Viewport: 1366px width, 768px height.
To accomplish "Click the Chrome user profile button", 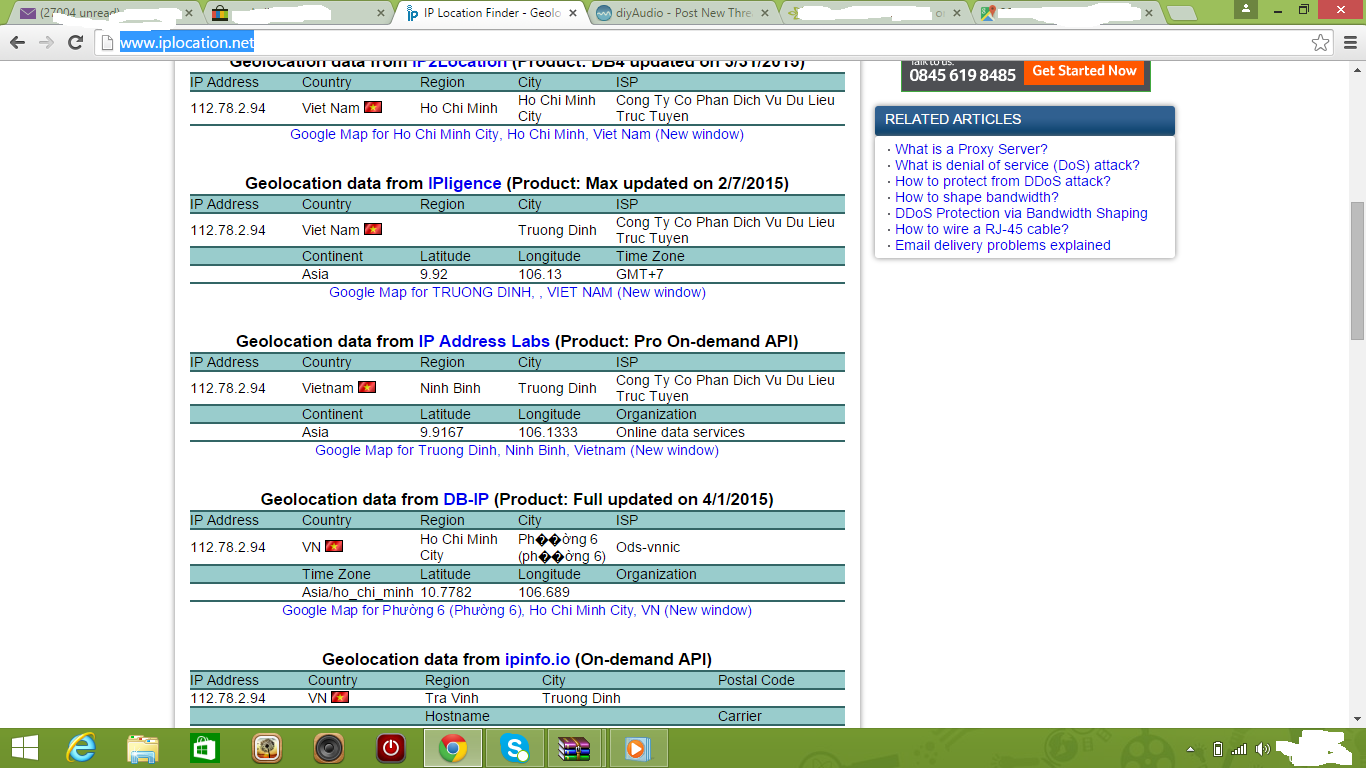I will [x=1245, y=8].
